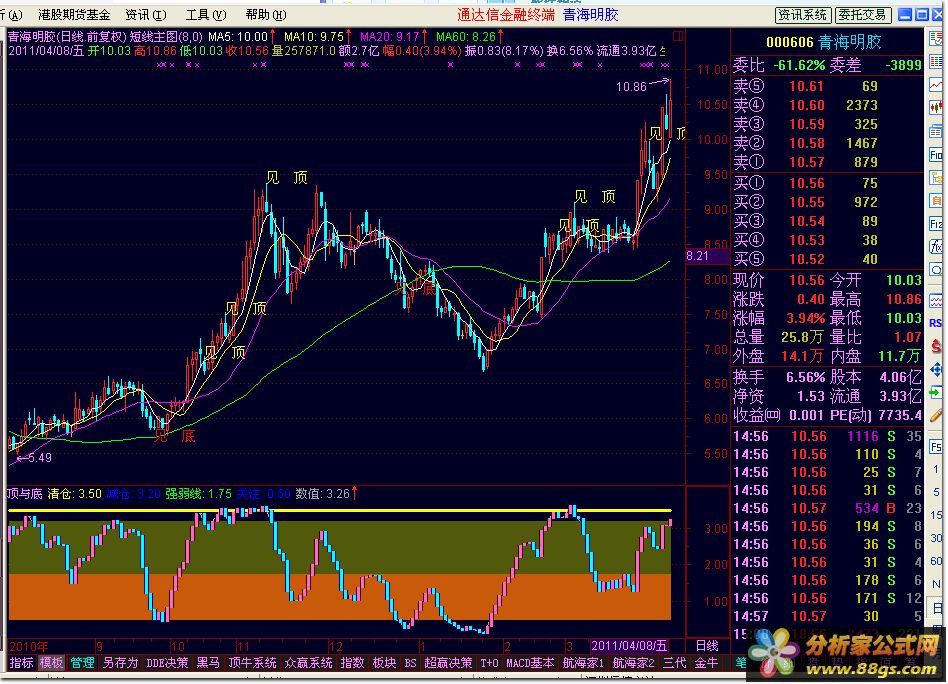Open the 工具(V) menu
This screenshot has width=948, height=684.
[x=206, y=15]
